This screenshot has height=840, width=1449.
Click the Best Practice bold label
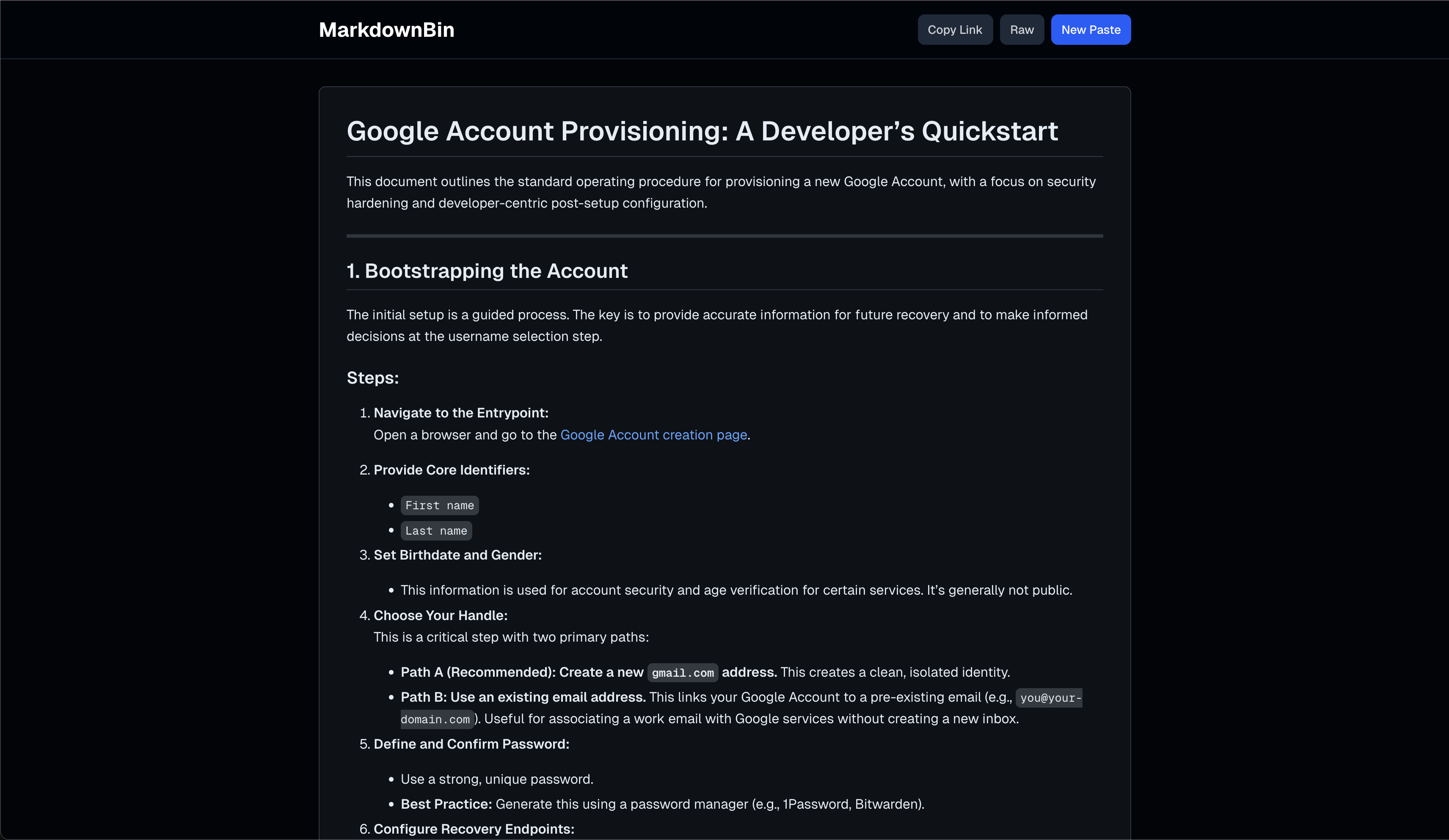446,804
